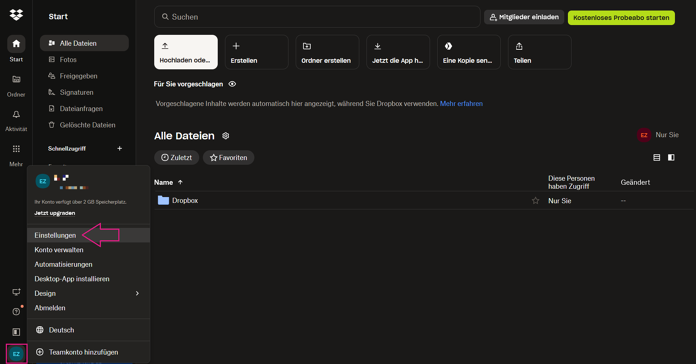Open the Ordner section in left rail

click(16, 85)
